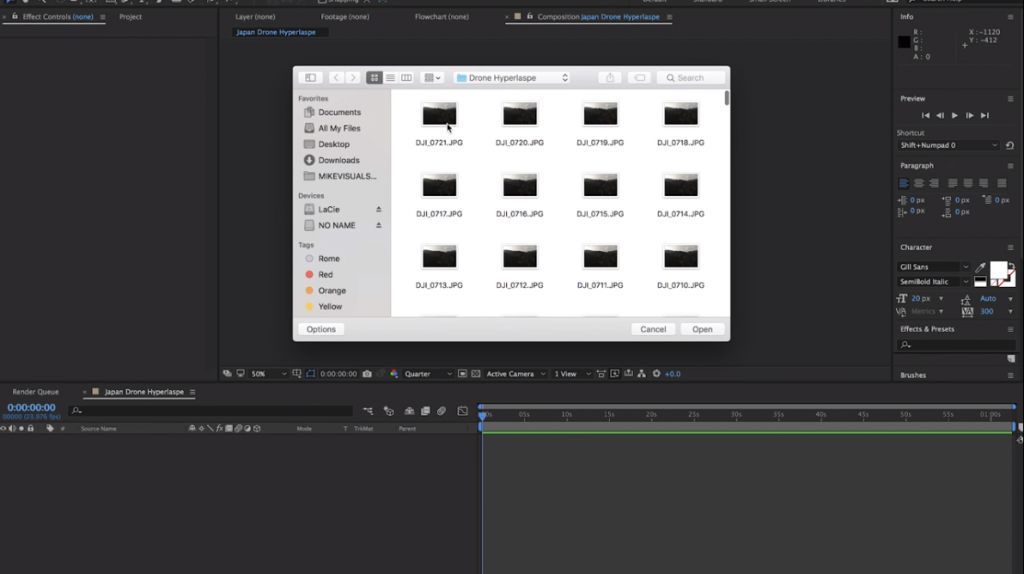Viewport: 1024px width, 574px height.
Task: Go forward in the file dialog
Action: (x=353, y=78)
